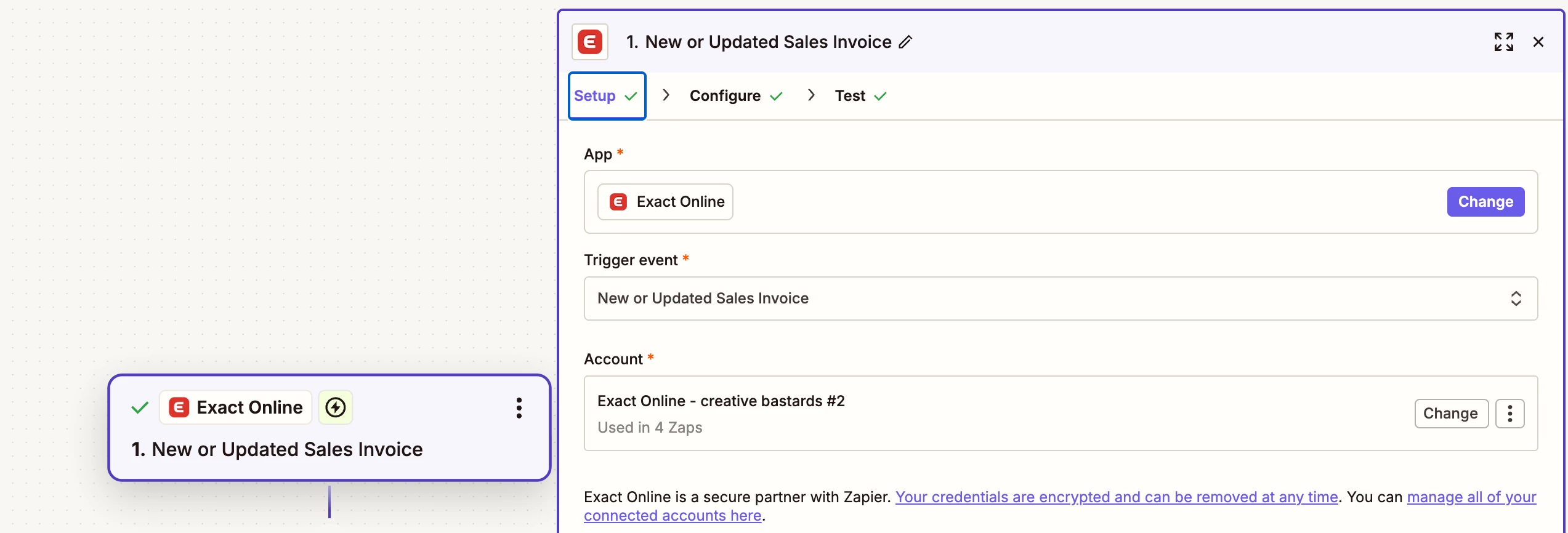Click chevron between Configure and Test

click(811, 95)
